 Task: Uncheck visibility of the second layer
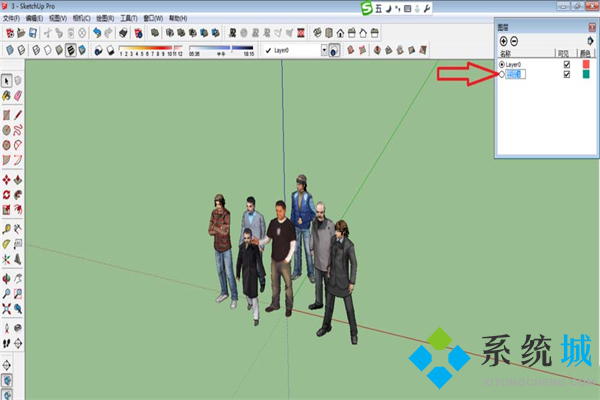pyautogui.click(x=567, y=74)
